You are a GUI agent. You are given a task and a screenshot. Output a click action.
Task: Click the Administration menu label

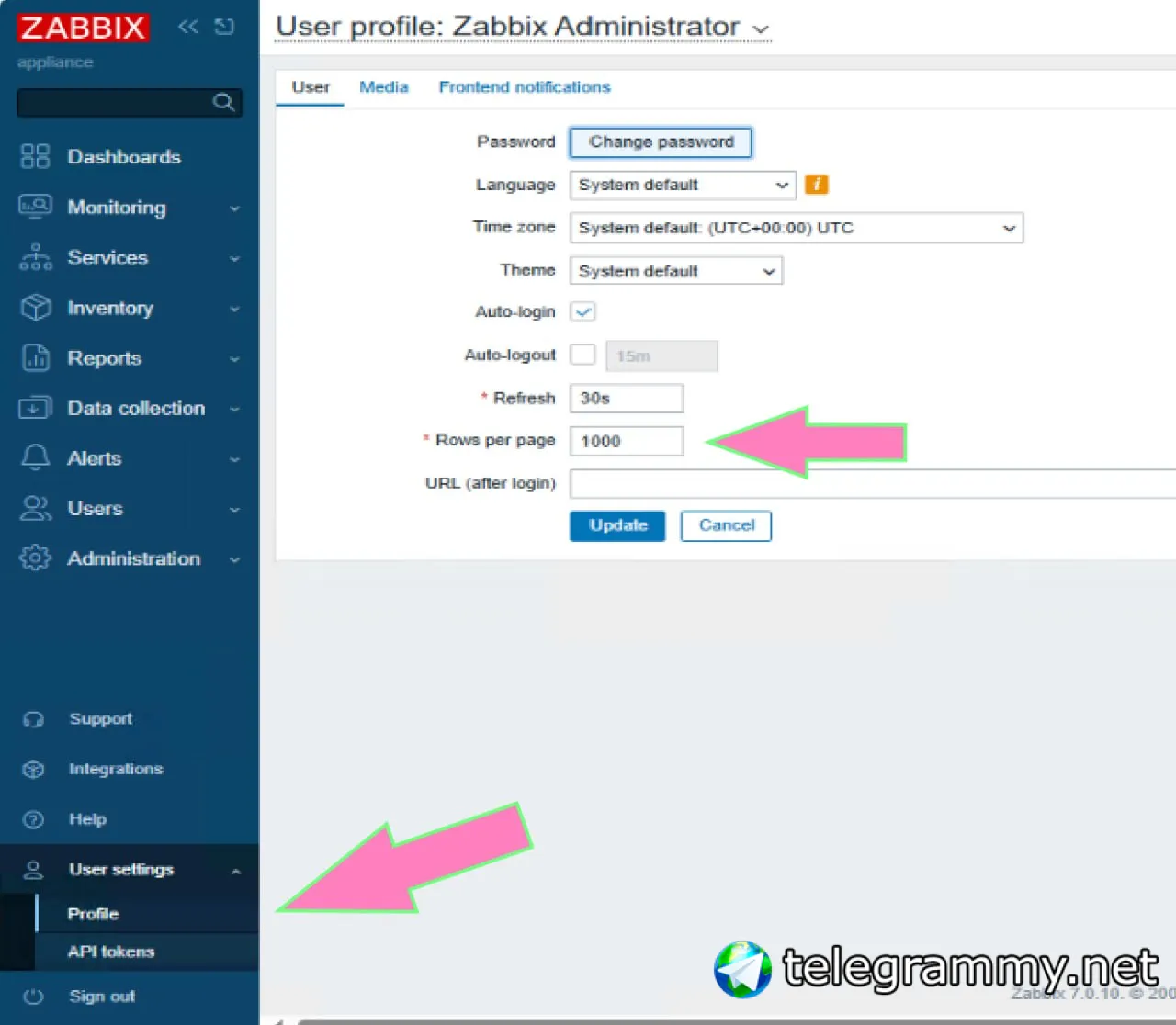[134, 558]
